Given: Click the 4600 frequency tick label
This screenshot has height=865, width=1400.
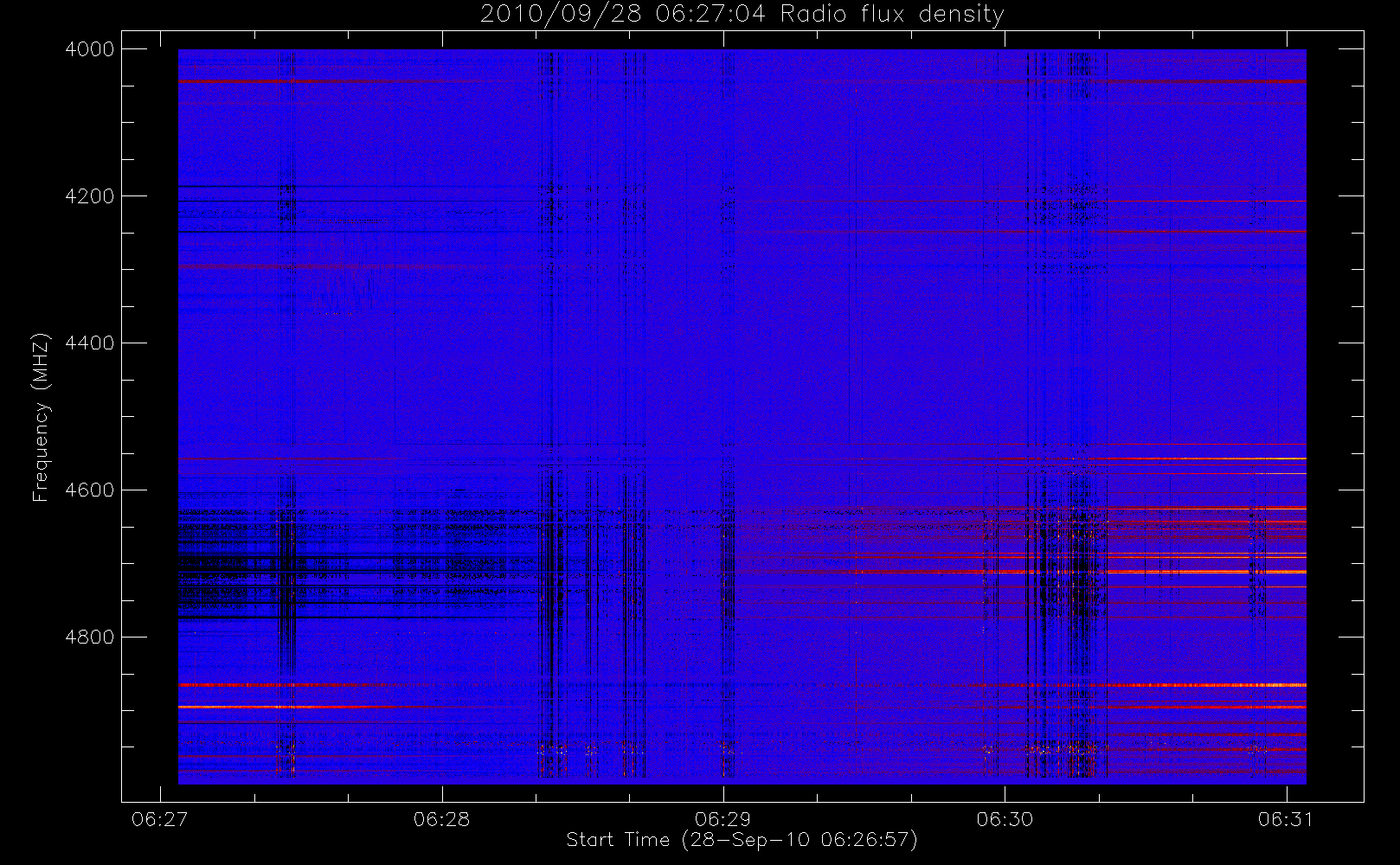Looking at the screenshot, I should pos(90,490).
